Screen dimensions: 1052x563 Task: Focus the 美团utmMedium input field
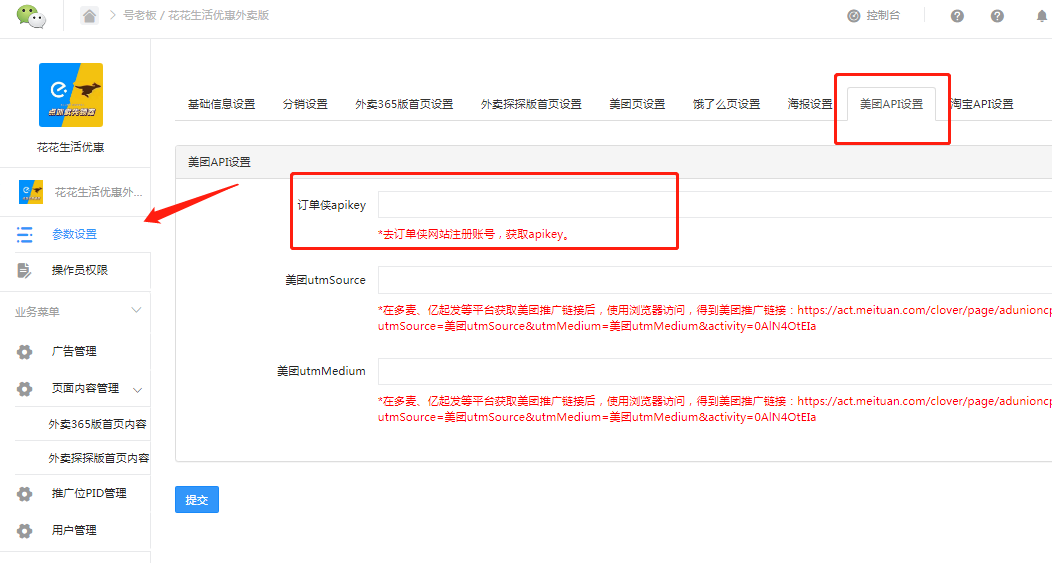(715, 371)
